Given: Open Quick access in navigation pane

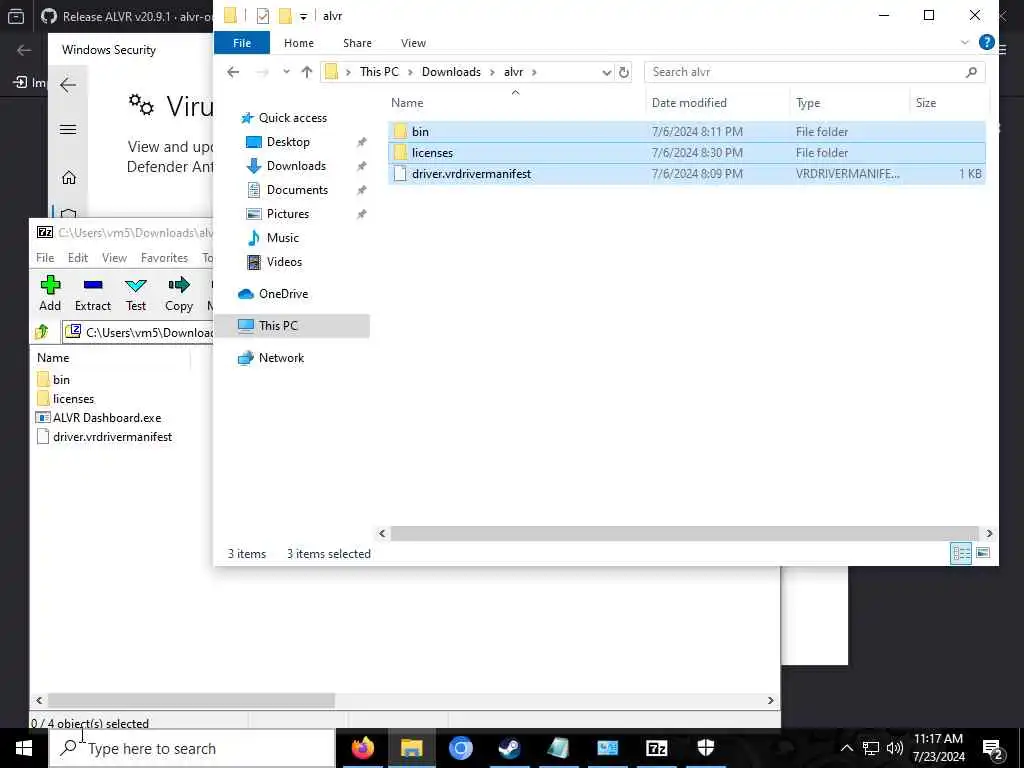Looking at the screenshot, I should (293, 118).
